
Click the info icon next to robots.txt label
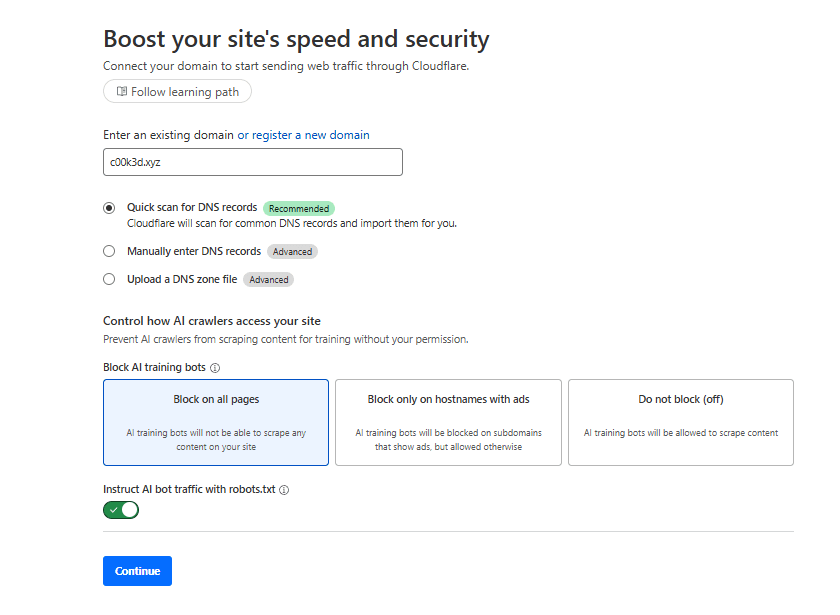click(284, 490)
